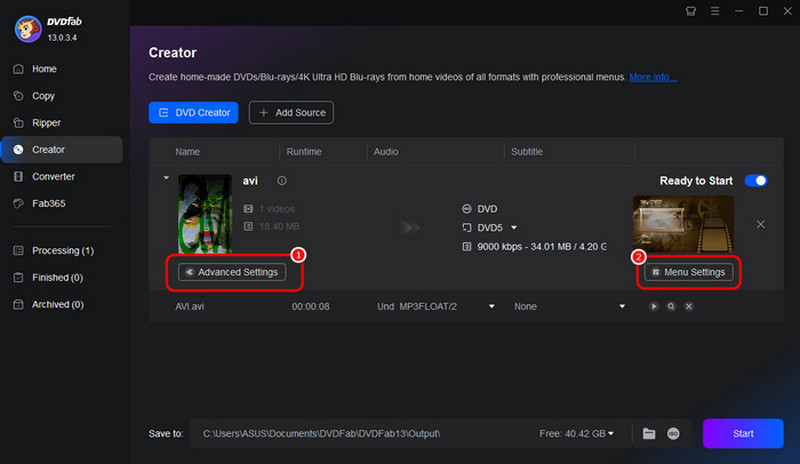This screenshot has height=464, width=800.
Task: Follow the More Info link
Action: 653,77
